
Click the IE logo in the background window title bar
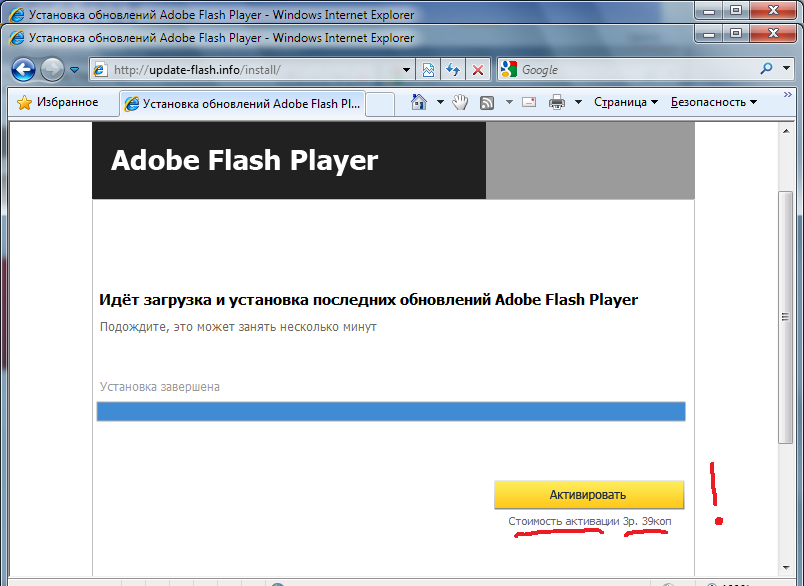click(16, 15)
